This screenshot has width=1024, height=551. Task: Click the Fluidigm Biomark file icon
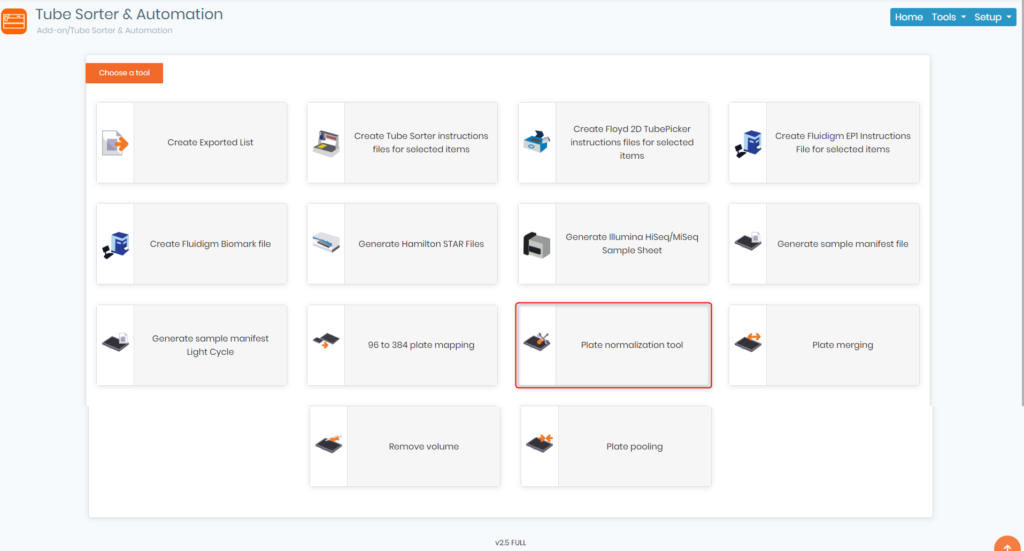click(116, 245)
